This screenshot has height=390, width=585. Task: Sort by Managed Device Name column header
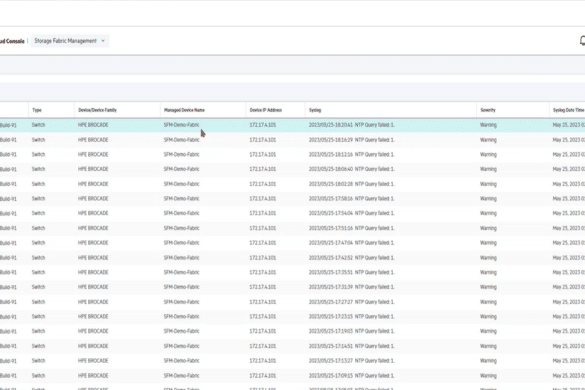pos(184,110)
